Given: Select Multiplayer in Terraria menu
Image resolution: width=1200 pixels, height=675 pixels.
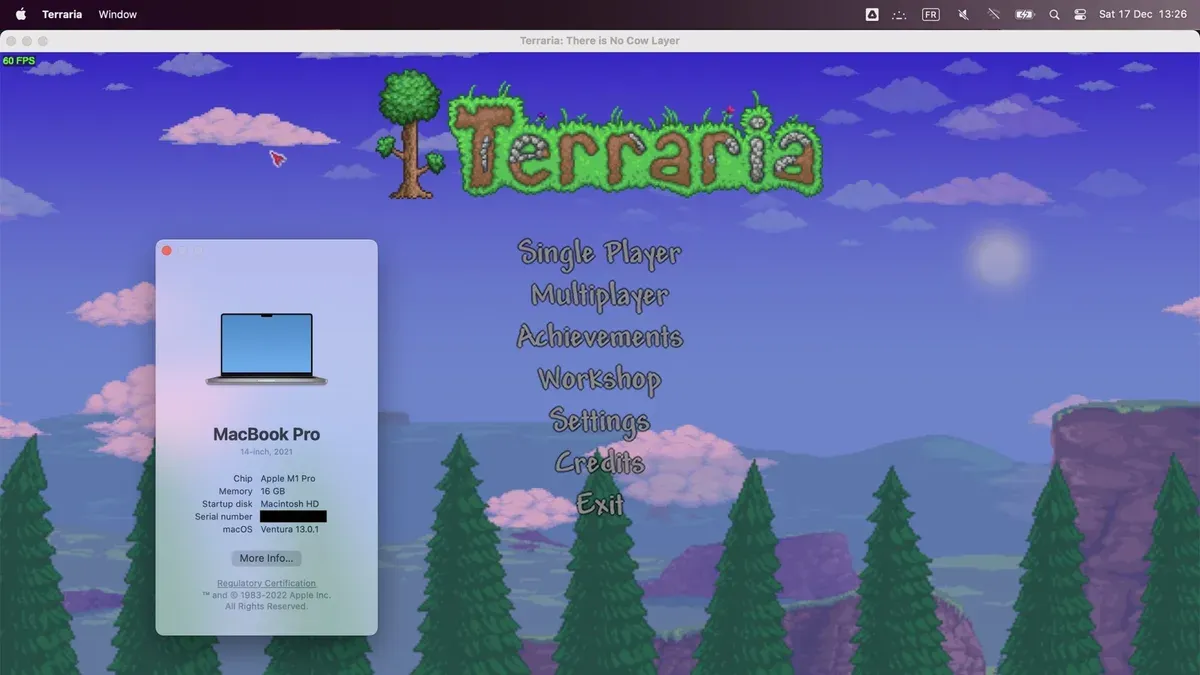Looking at the screenshot, I should [600, 295].
